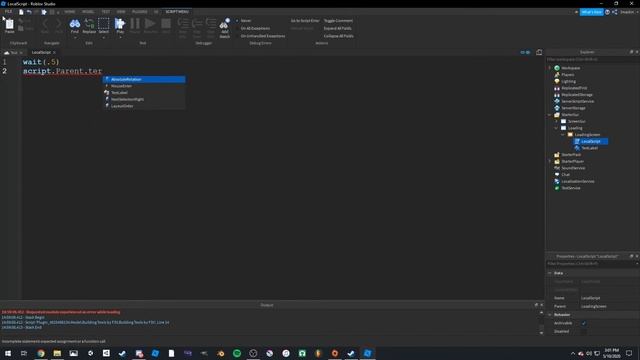The image size is (640, 360).
Task: Select Lighting in the Explorer
Action: (x=568, y=81)
